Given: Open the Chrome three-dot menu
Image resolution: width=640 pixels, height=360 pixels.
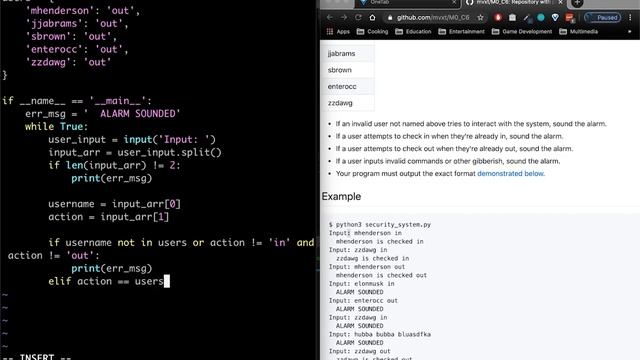Looking at the screenshot, I should [x=631, y=18].
